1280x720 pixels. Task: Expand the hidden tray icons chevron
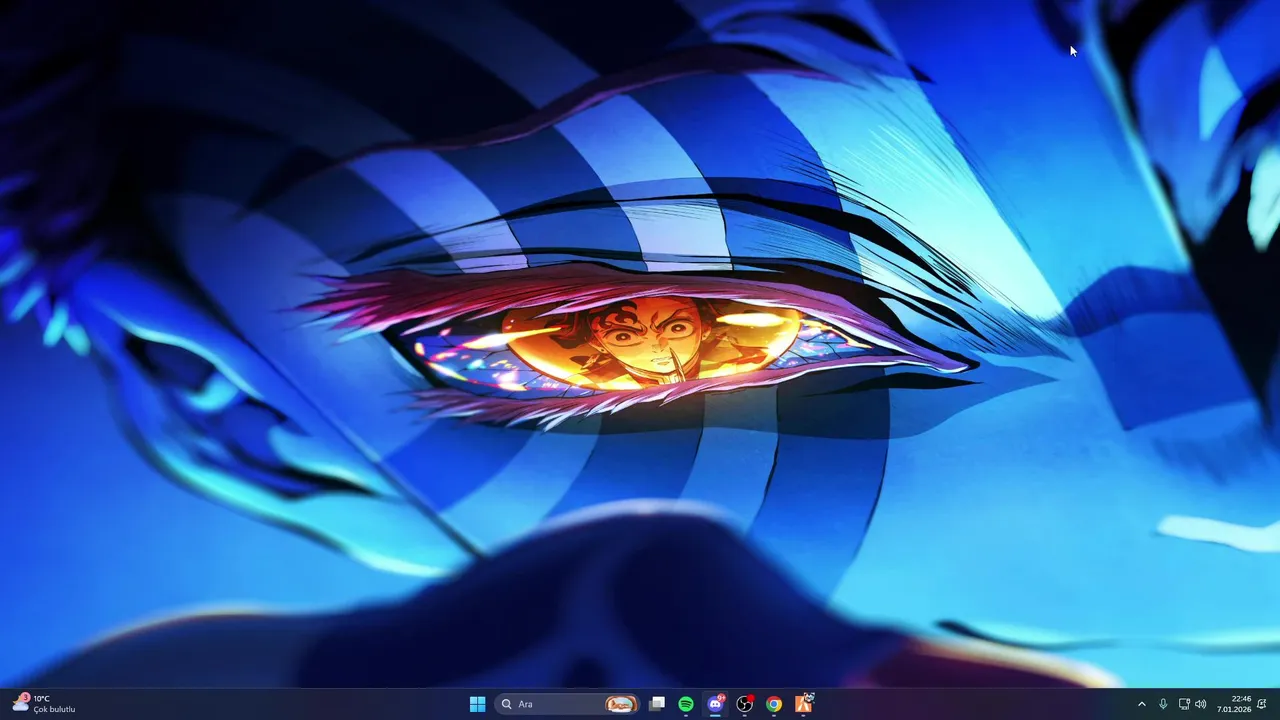1142,704
